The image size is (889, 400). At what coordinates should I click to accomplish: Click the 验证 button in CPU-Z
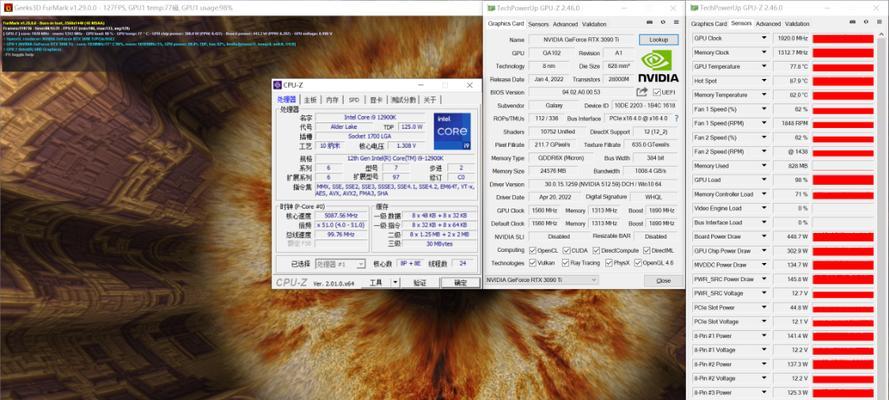419,282
